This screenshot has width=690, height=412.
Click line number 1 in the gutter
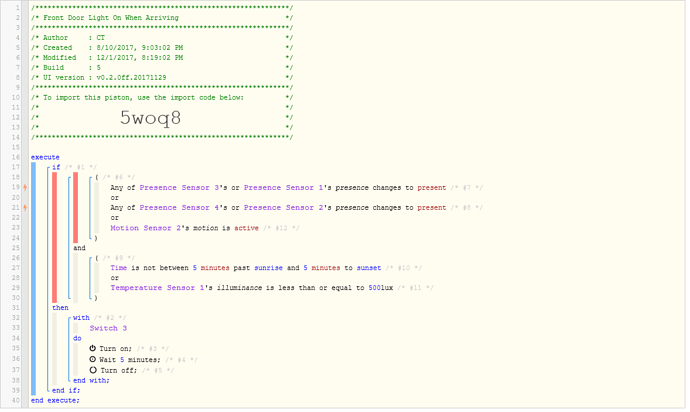(18, 8)
